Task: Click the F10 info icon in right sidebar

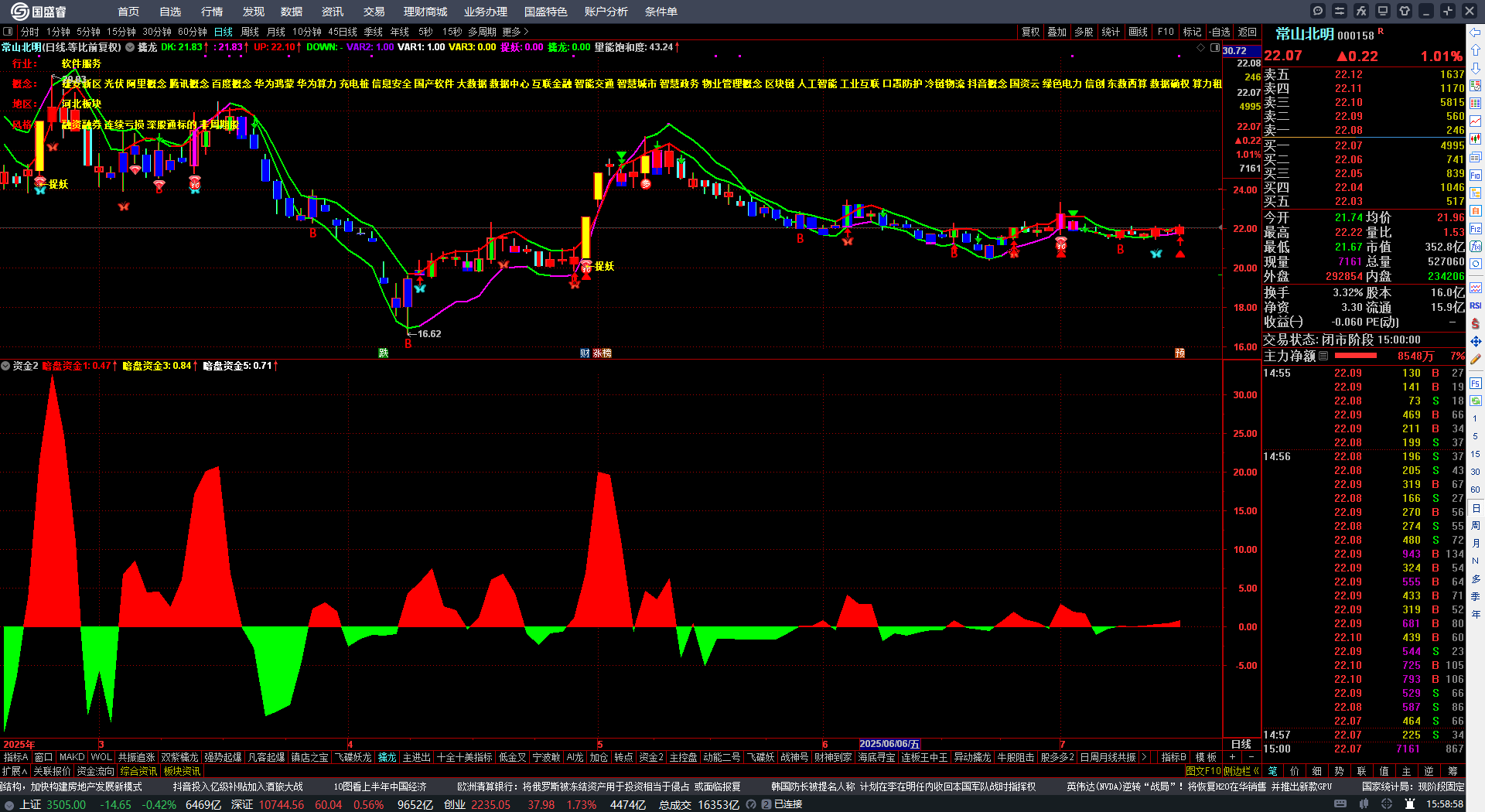Action: [x=1476, y=176]
